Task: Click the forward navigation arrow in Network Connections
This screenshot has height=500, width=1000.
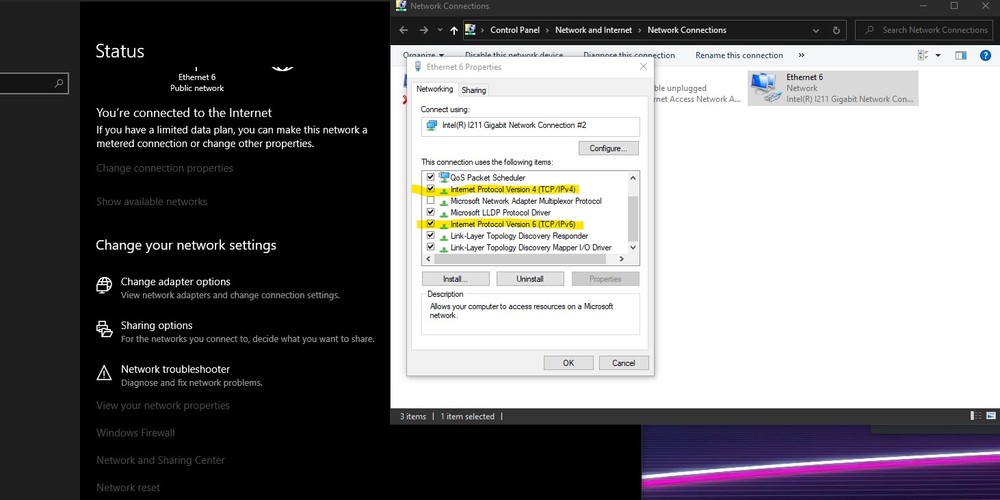Action: (424, 30)
